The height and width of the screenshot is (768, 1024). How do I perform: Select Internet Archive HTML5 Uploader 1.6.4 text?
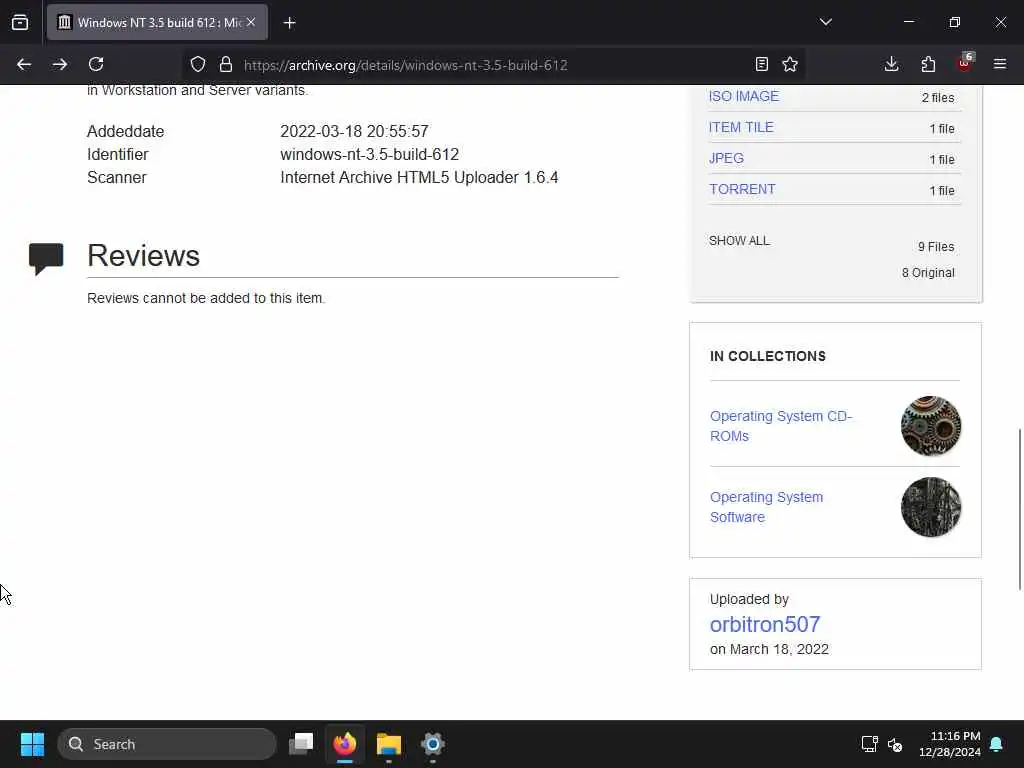[419, 178]
